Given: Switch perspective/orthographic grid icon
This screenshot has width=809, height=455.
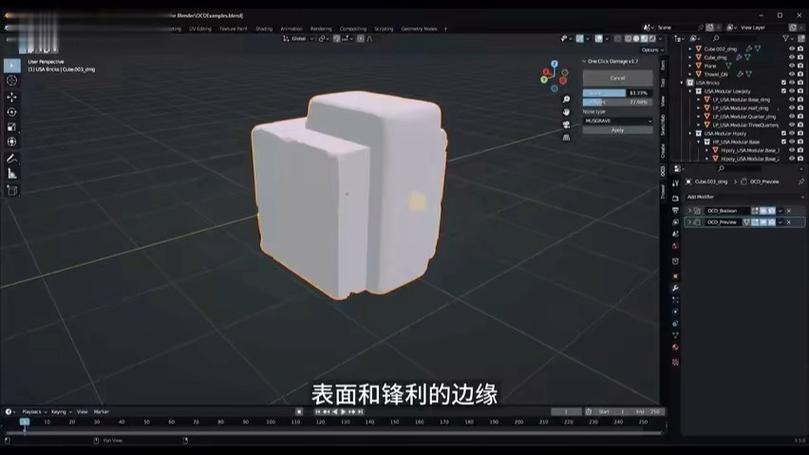Looking at the screenshot, I should [566, 138].
